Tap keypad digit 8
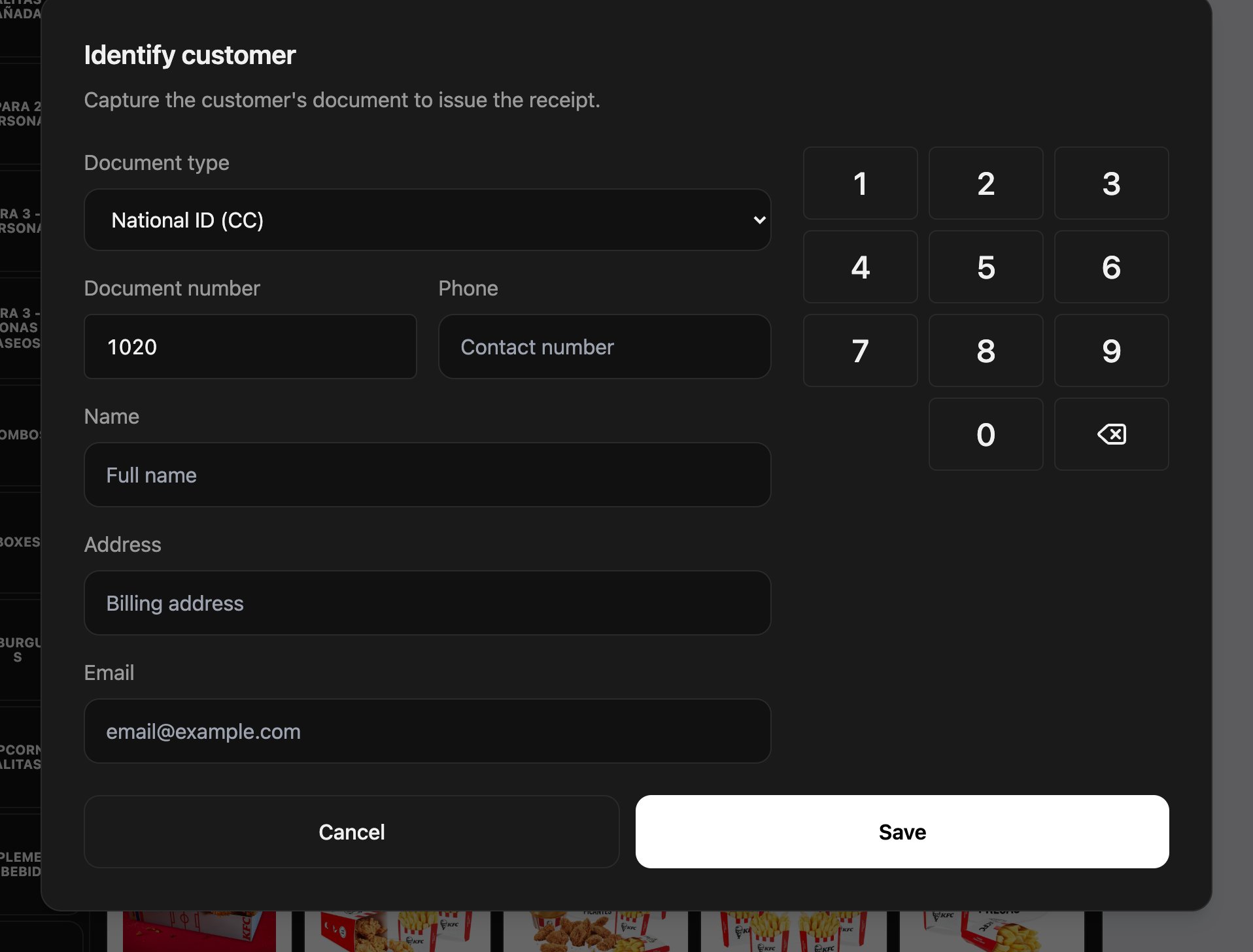Viewport: 1253px width, 952px height. pyautogui.click(x=986, y=350)
